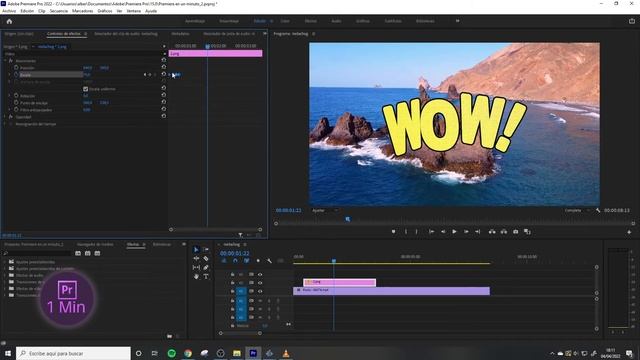Go to previous Escala keyframe
The height and width of the screenshot is (360, 640).
click(x=145, y=75)
